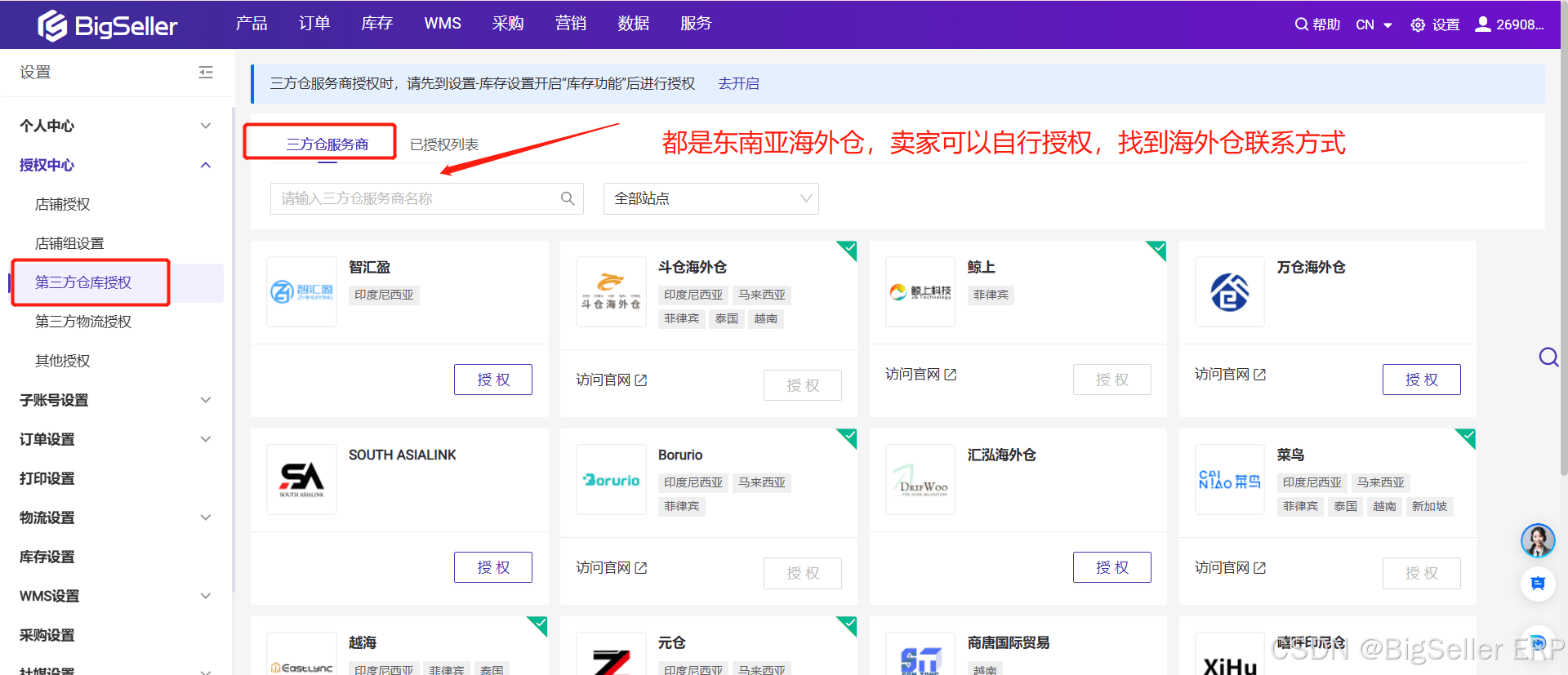Open the 产品 top menu
This screenshot has height=675, width=1568.
[252, 24]
